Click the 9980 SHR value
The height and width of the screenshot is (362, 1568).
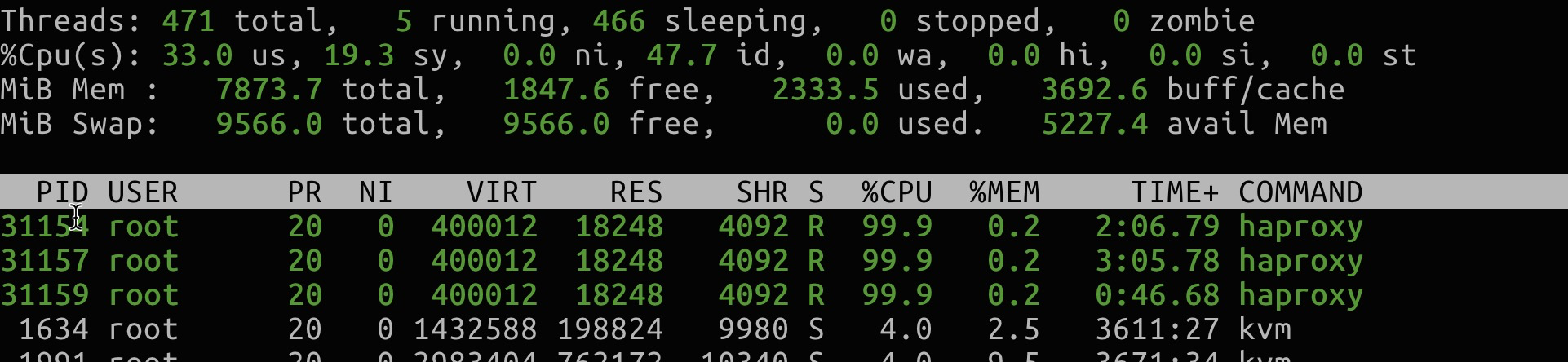[753, 329]
